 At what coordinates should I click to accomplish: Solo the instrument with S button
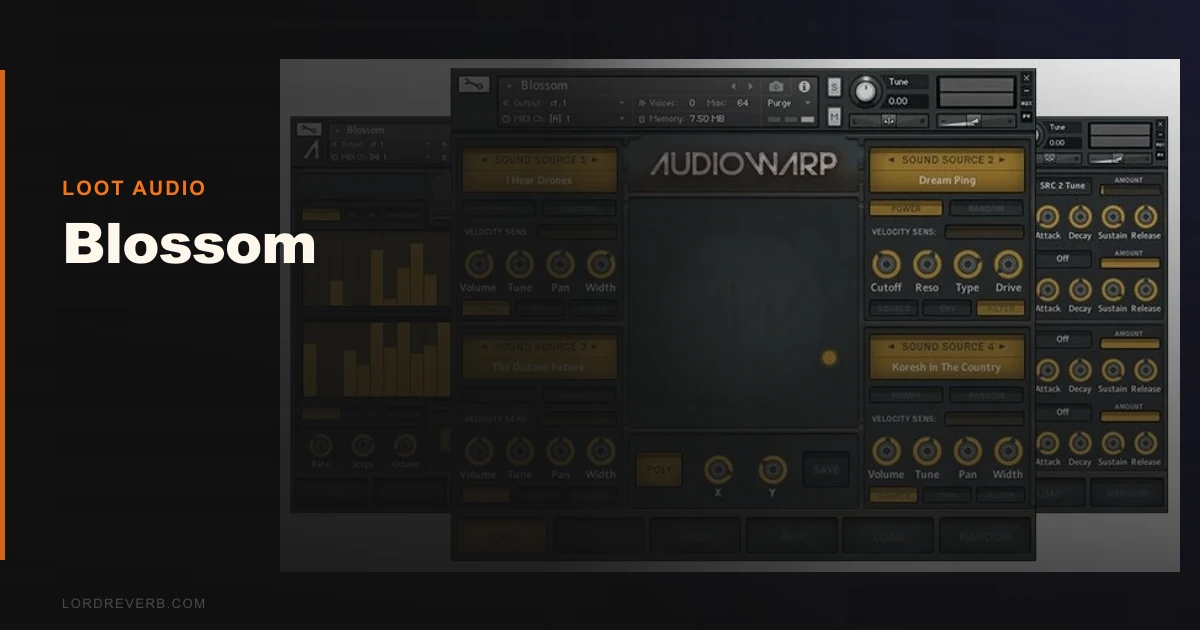pyautogui.click(x=834, y=87)
